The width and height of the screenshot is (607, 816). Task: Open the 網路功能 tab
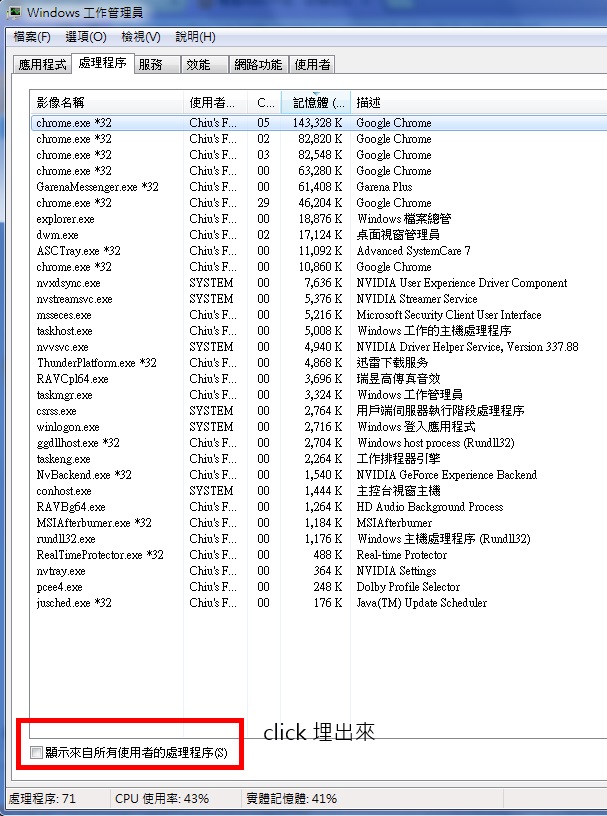click(258, 65)
